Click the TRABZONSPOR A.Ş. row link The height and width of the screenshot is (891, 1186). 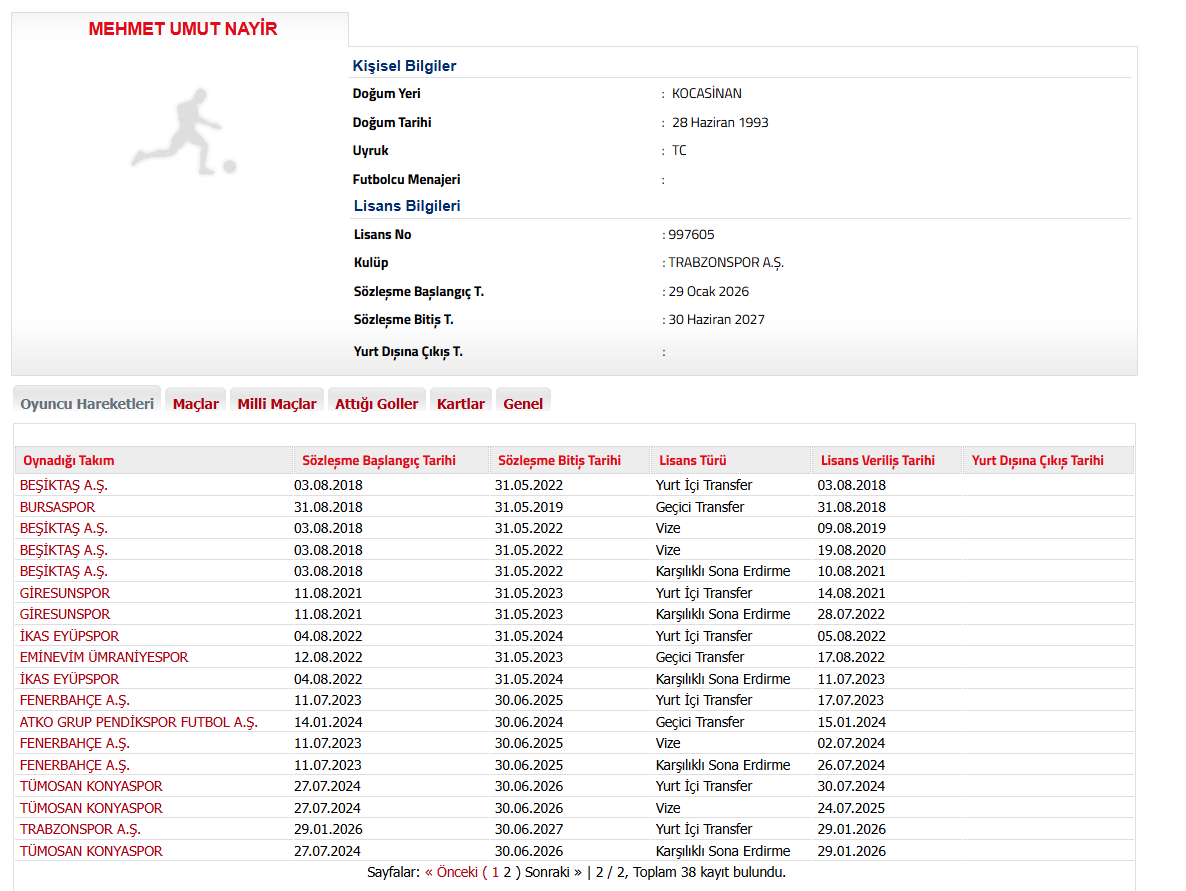pyautogui.click(x=80, y=829)
